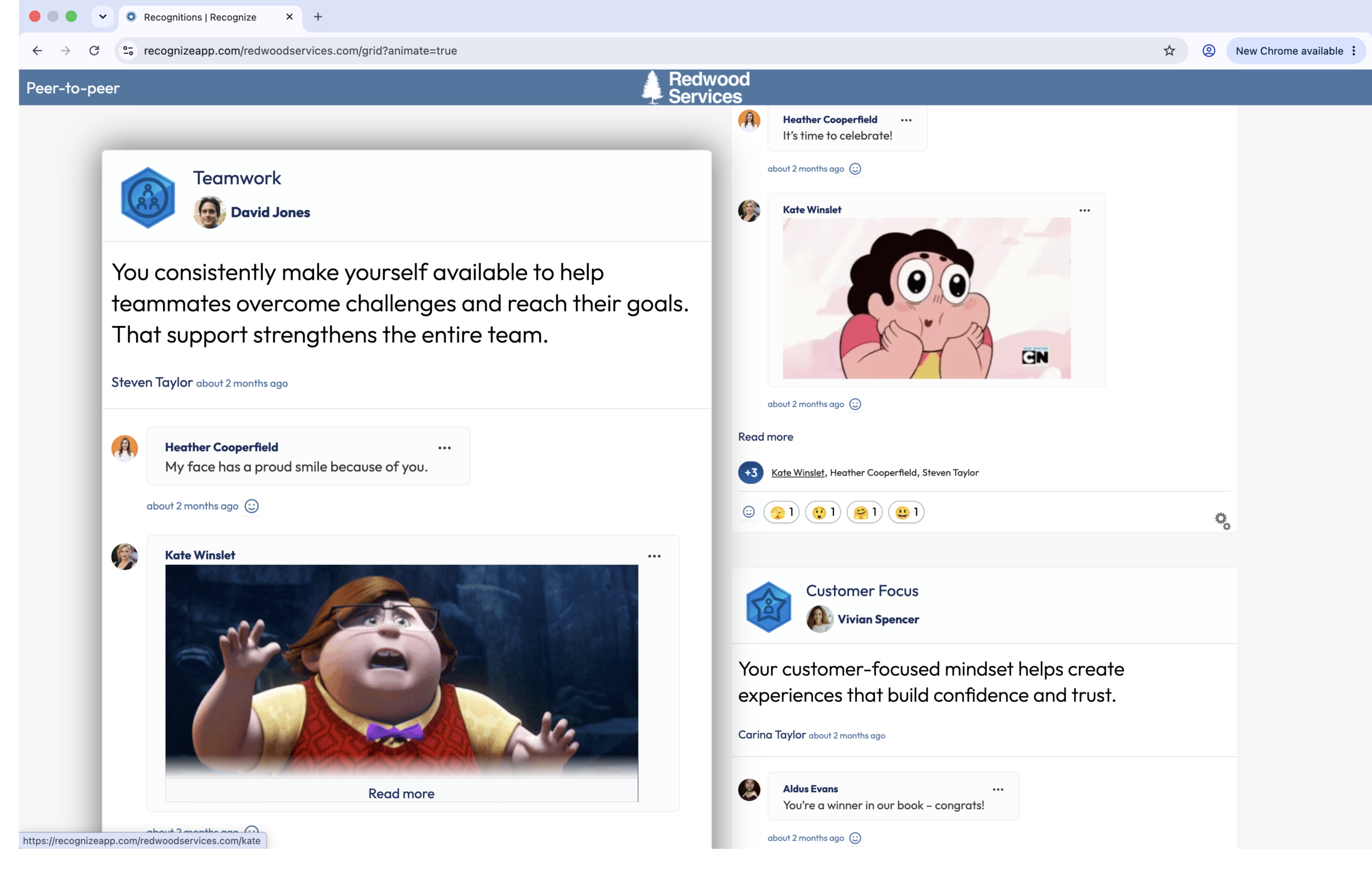Click the gear settings icon on recognition card
The height and width of the screenshot is (871, 1372).
tap(1222, 520)
